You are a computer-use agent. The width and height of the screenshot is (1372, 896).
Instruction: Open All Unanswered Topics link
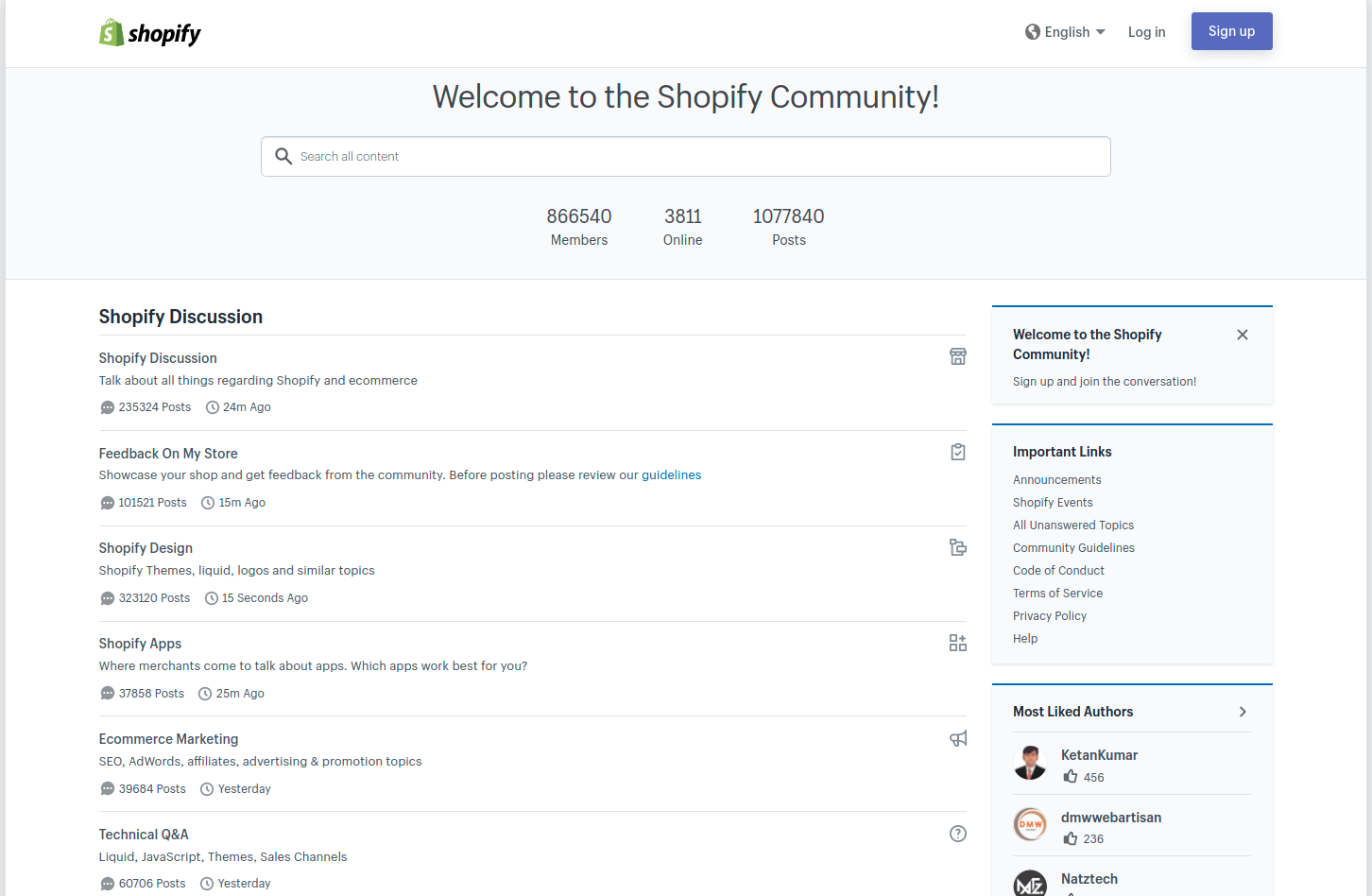[1072, 526]
